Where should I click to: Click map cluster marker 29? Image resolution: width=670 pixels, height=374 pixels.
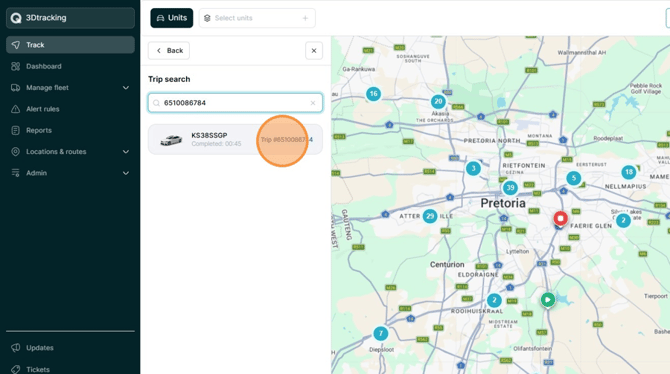(x=430, y=216)
